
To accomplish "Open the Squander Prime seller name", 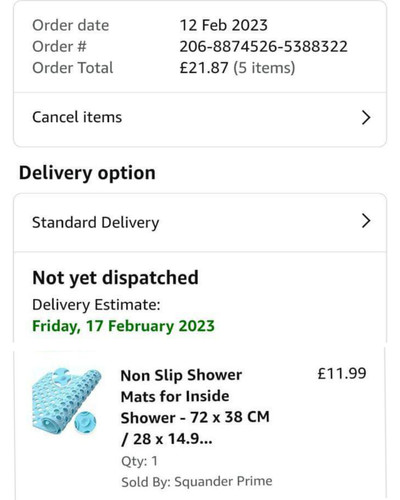I will click(223, 481).
